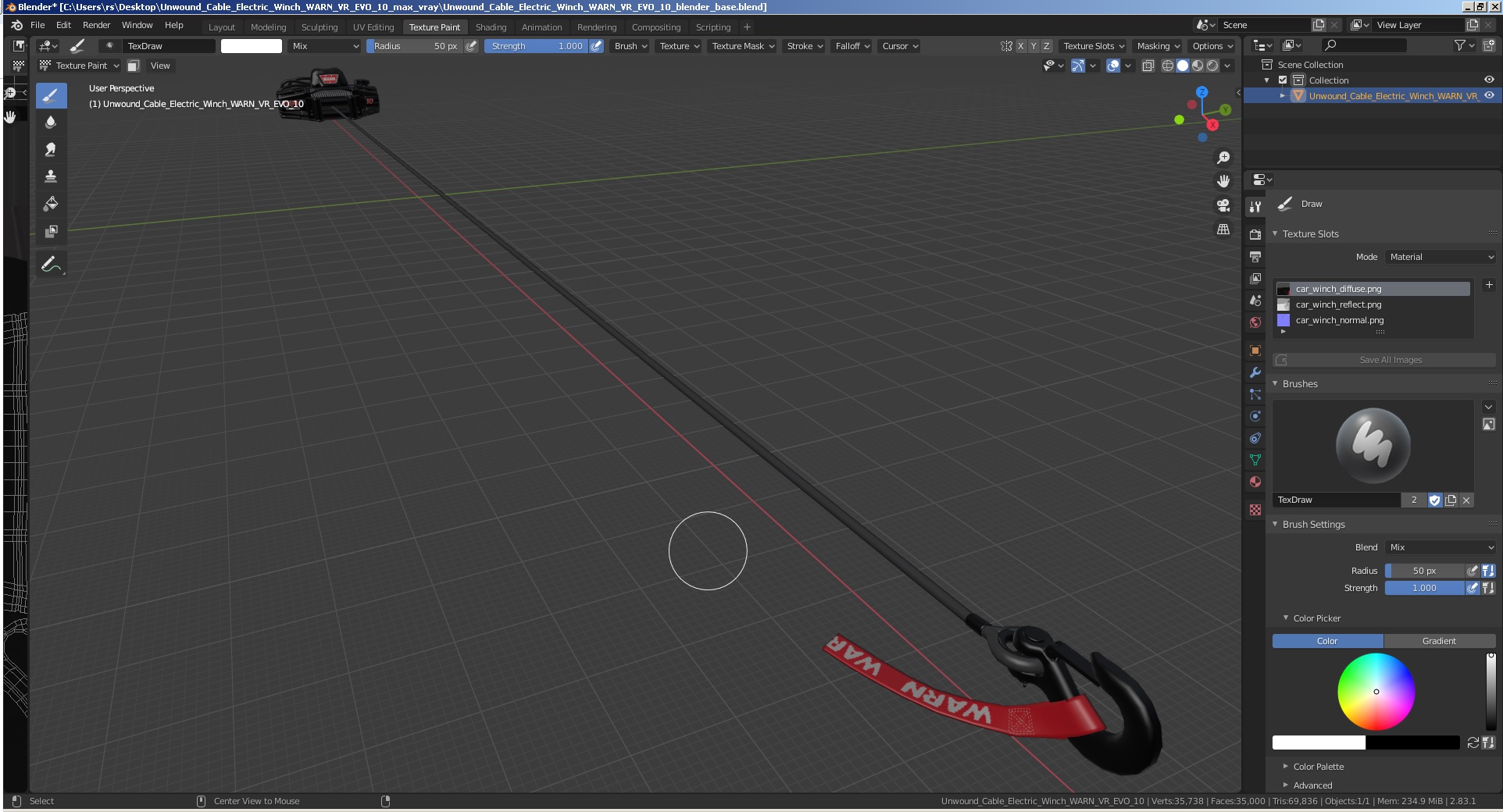Click the viewport zoom magnifier icon
This screenshot has height=812, width=1503.
1223,158
